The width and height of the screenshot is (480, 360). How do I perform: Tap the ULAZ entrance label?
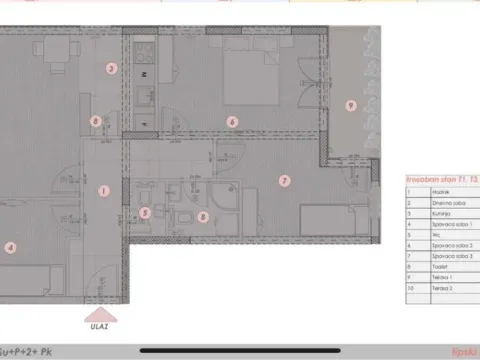pos(99,327)
